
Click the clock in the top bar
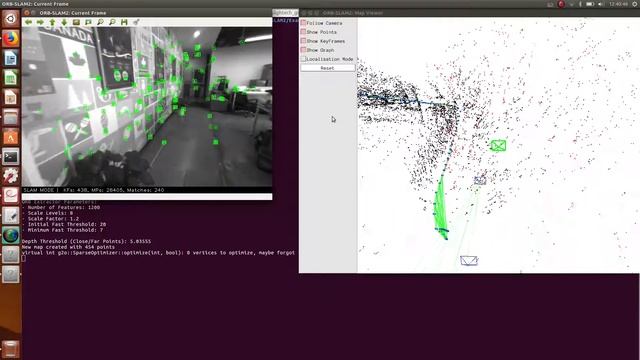(x=618, y=4)
